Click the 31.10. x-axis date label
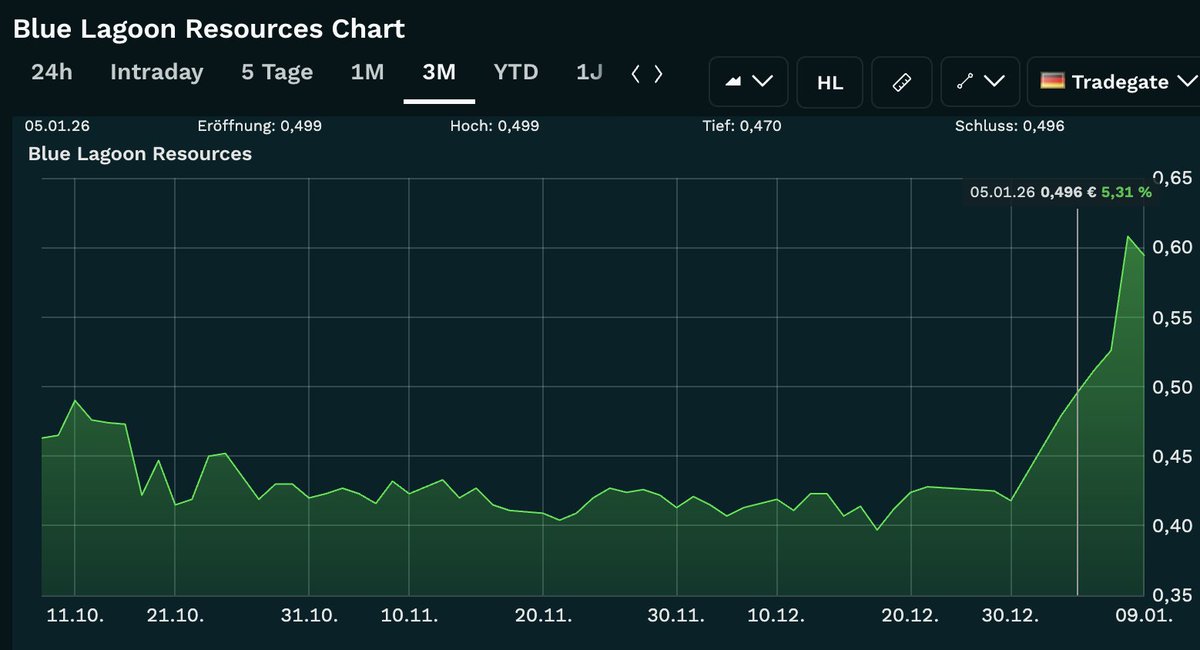Image resolution: width=1200 pixels, height=650 pixels. tap(308, 616)
